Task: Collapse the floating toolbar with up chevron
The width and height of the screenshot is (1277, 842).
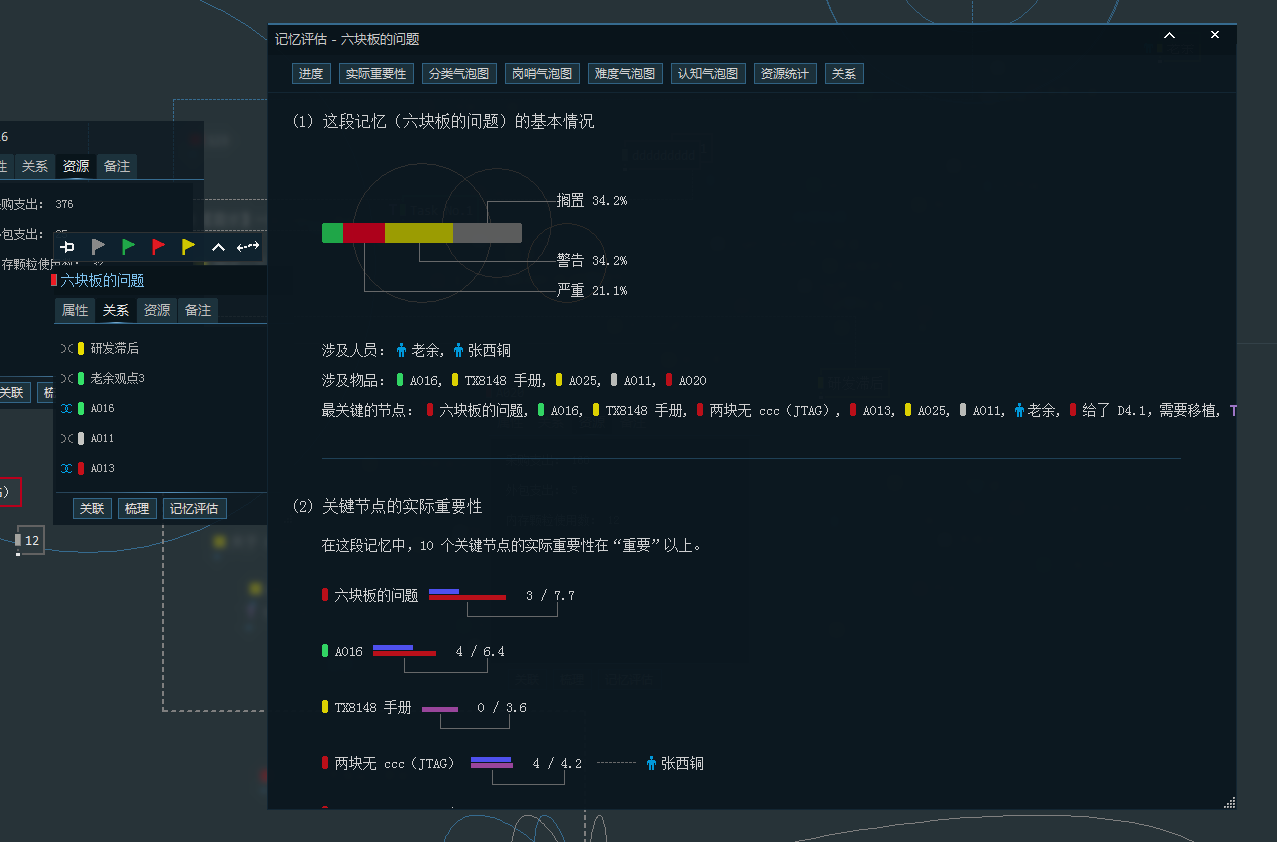Action: [x=218, y=247]
